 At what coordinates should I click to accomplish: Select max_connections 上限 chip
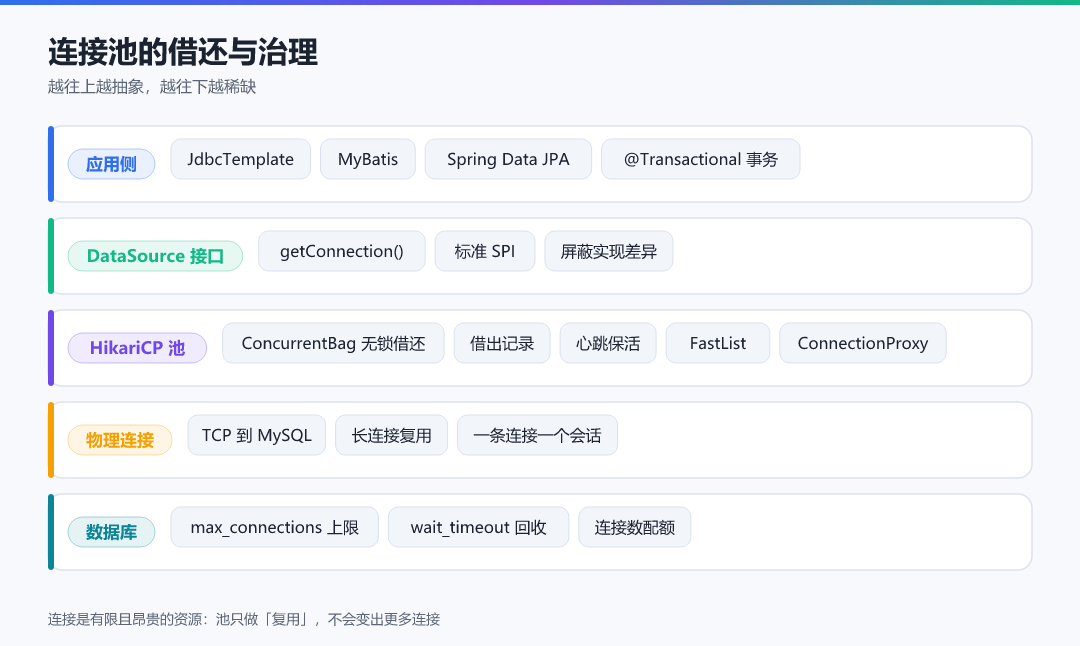coord(275,528)
